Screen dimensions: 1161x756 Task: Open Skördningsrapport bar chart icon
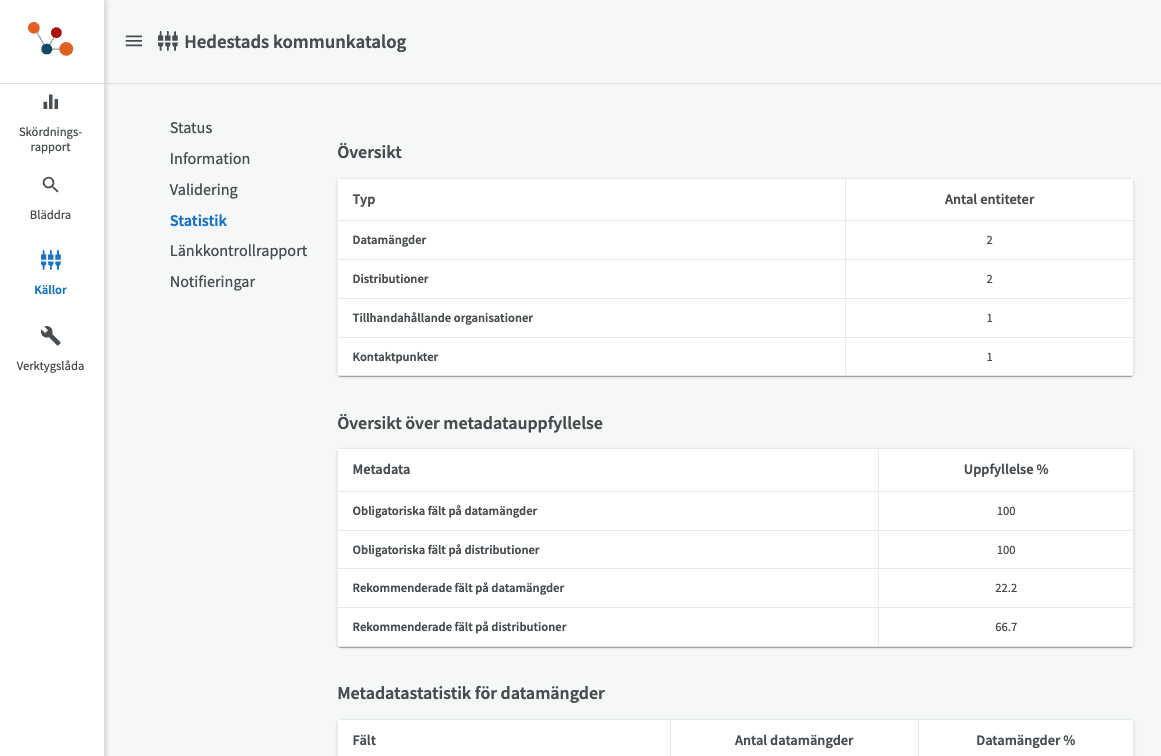[51, 102]
